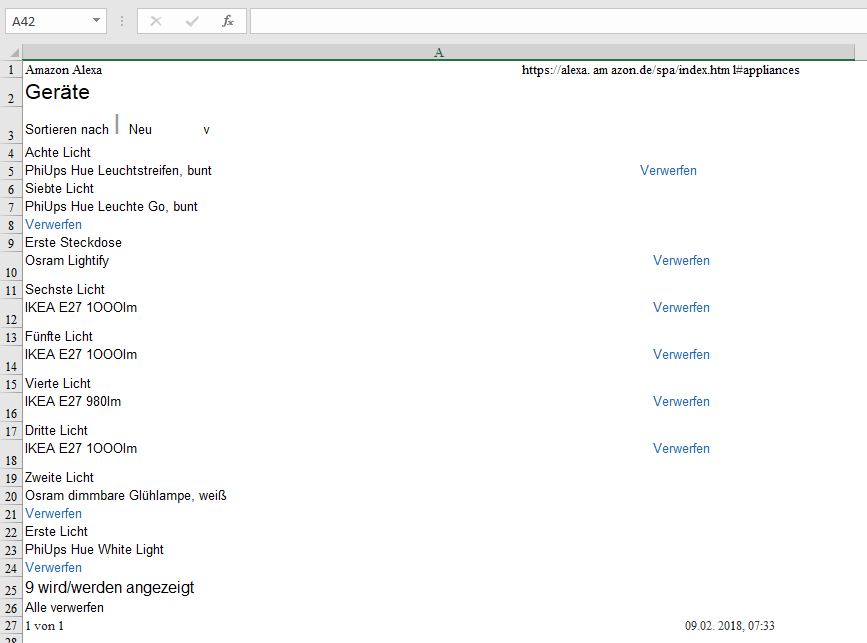Click the Insert Function fx icon
Screen dimensions: 867x643
pyautogui.click(x=228, y=21)
